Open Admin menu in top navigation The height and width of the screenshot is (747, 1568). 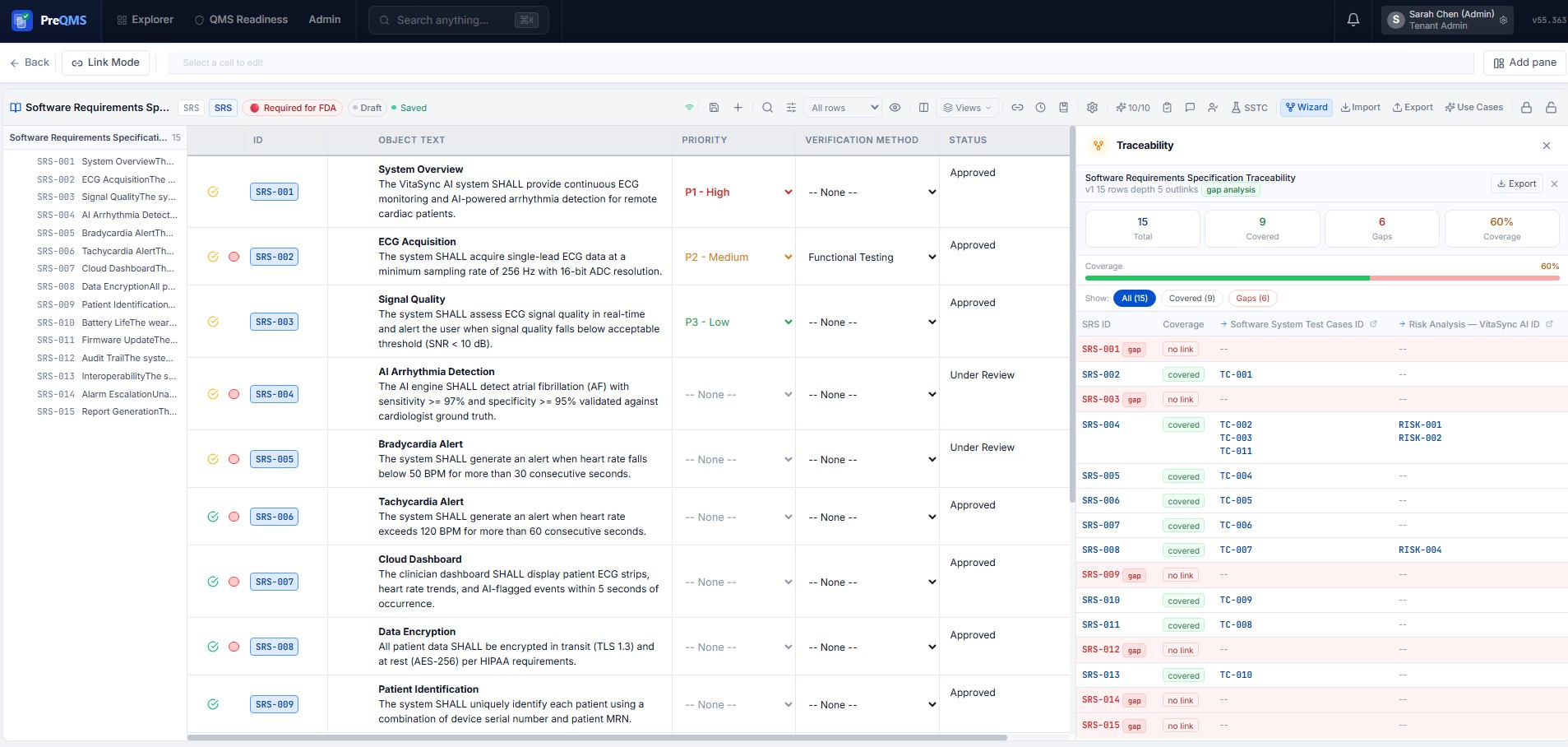325,20
